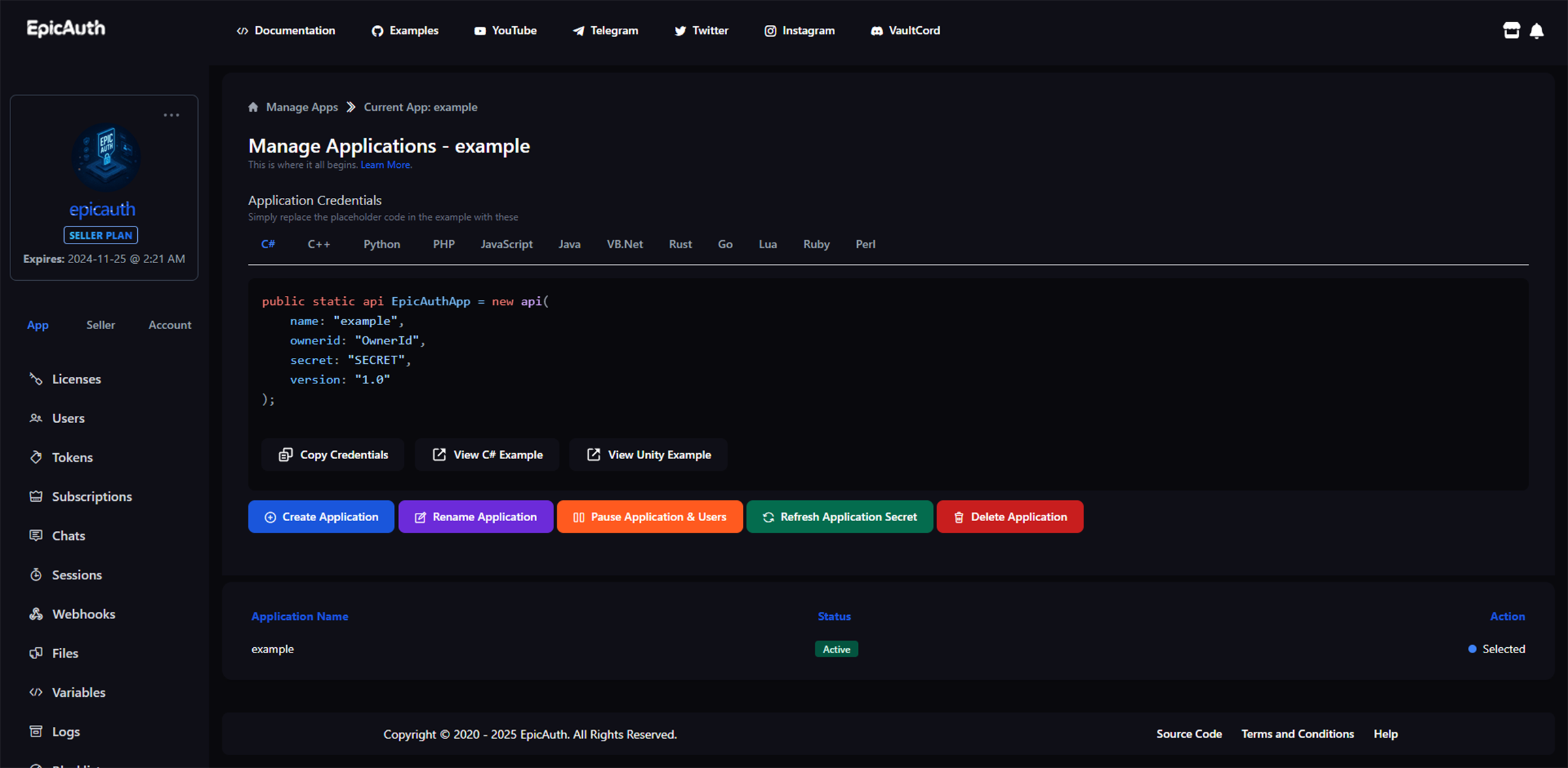The image size is (1568, 768).
Task: Select the C++ credentials tab
Action: pos(319,244)
